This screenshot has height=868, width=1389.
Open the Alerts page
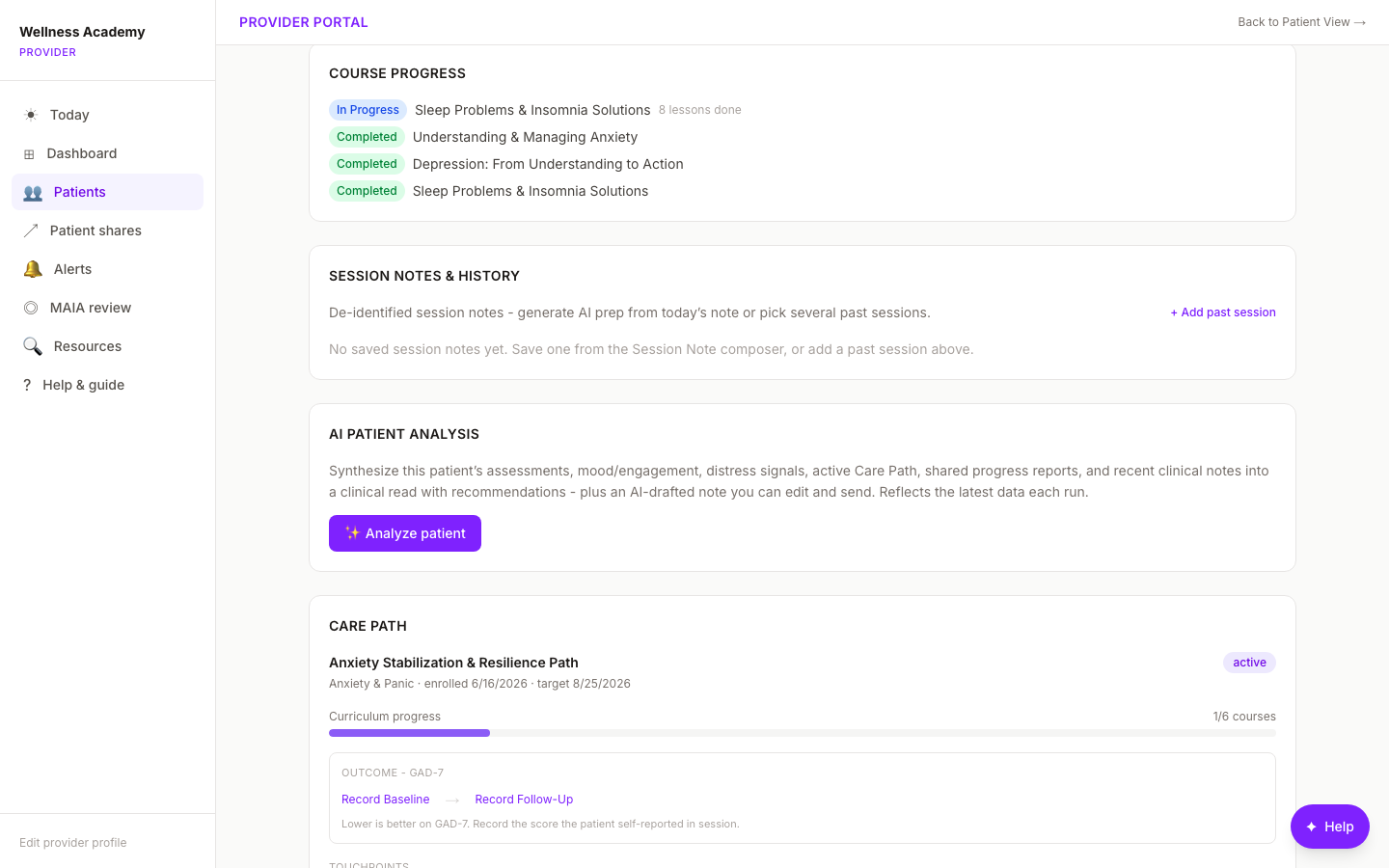coord(107,269)
